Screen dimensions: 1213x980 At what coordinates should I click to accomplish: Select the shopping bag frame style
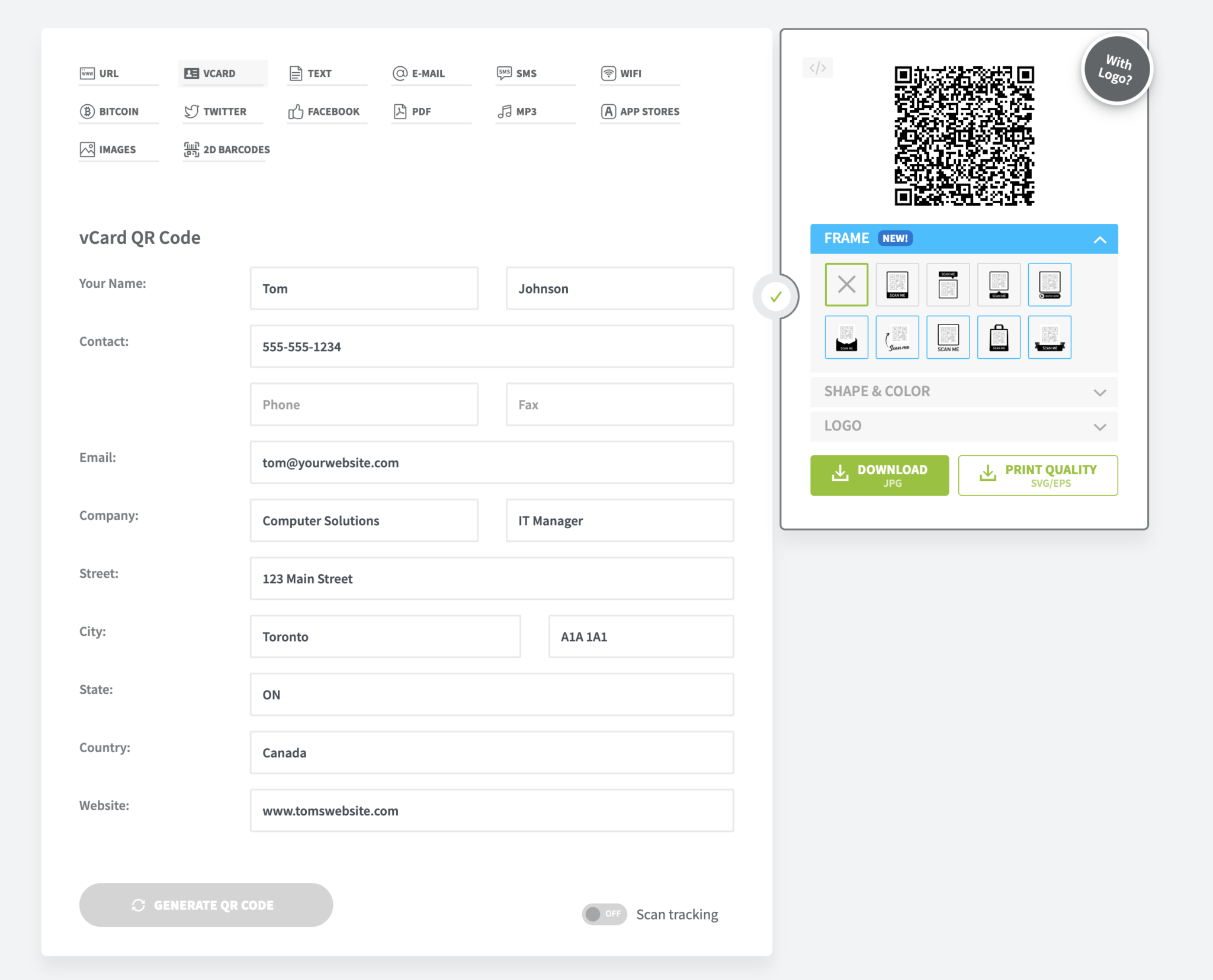point(999,337)
